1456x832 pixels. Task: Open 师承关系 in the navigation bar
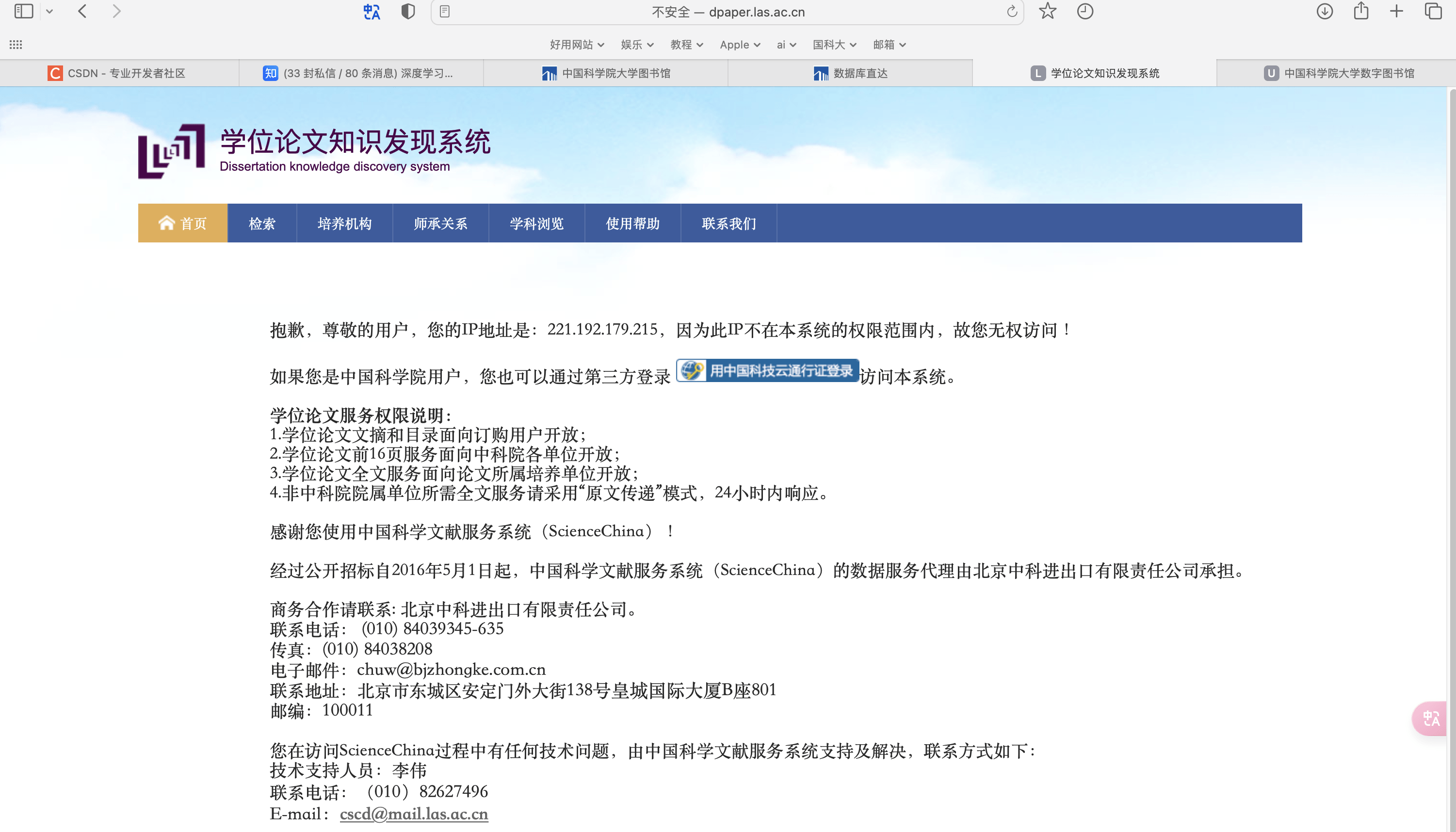(x=440, y=223)
